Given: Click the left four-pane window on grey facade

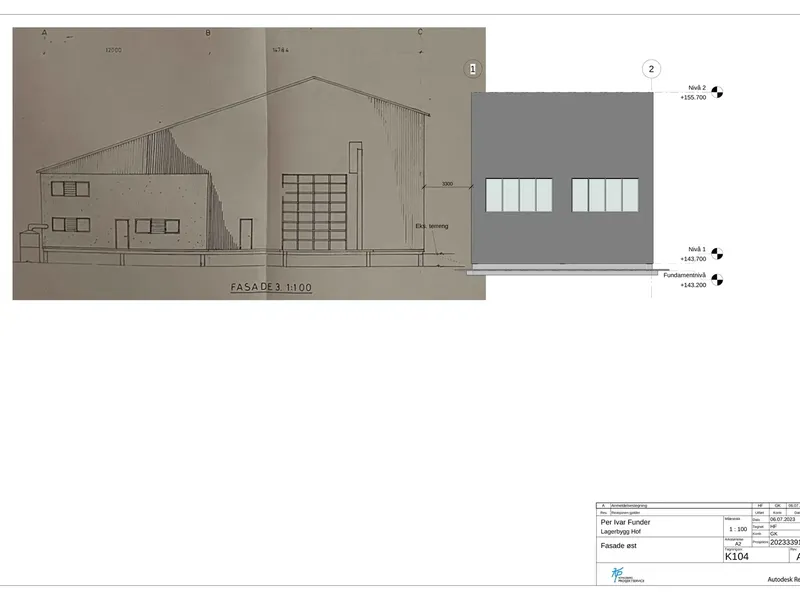Looking at the screenshot, I should coord(519,195).
